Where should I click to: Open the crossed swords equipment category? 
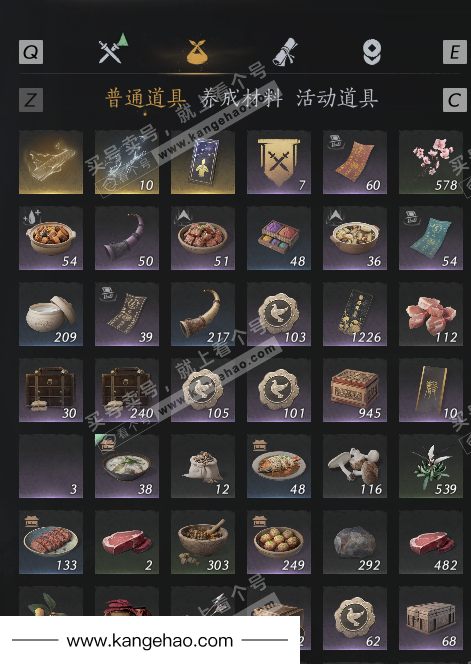click(x=110, y=51)
